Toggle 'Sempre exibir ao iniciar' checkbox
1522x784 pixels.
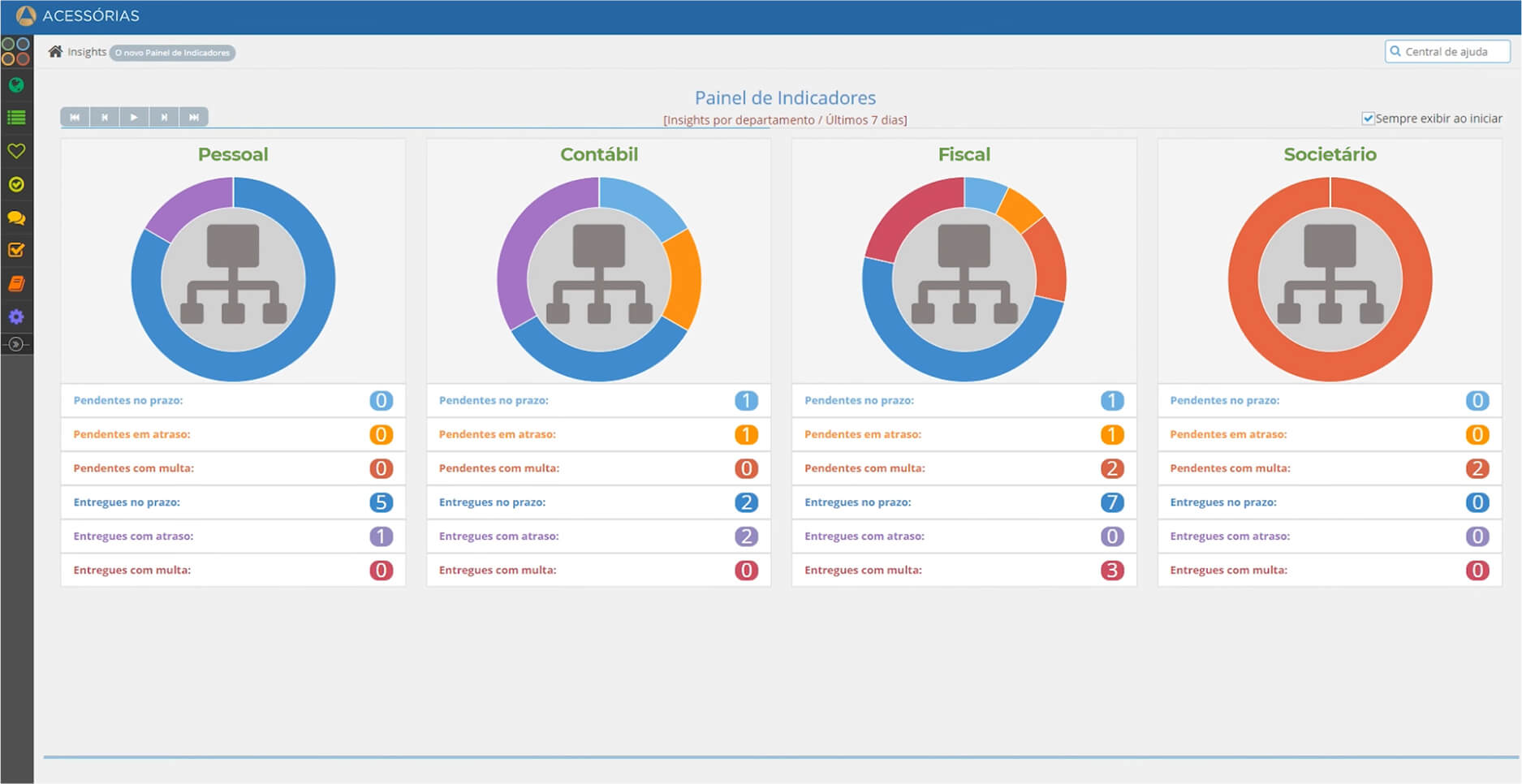1368,118
